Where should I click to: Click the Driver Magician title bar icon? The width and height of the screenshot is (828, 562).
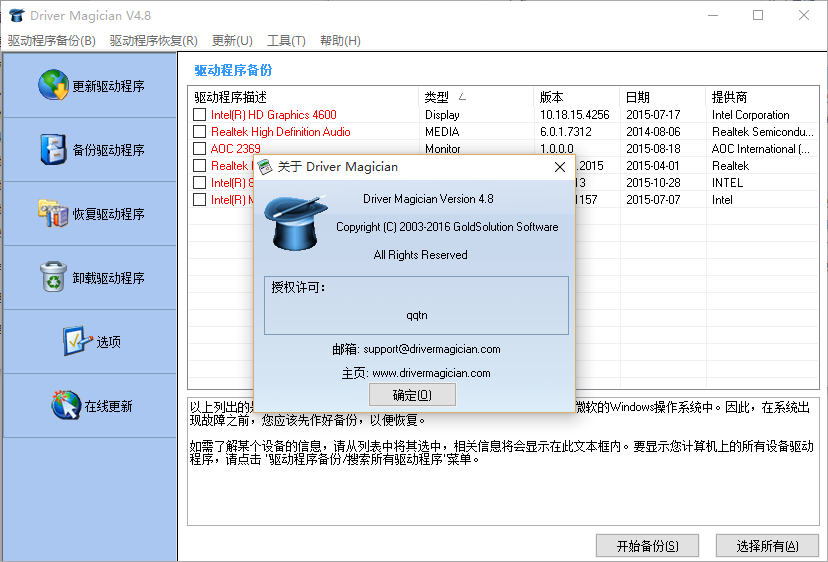(x=15, y=16)
